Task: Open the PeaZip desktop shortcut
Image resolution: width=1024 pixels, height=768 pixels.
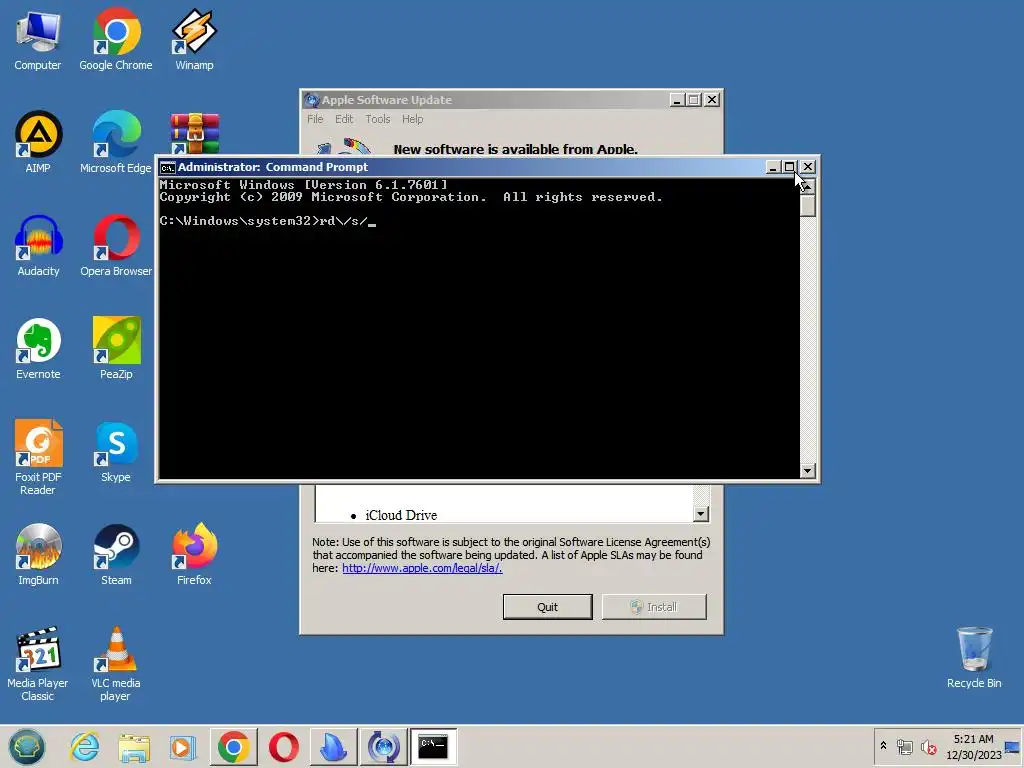Action: coord(116,349)
